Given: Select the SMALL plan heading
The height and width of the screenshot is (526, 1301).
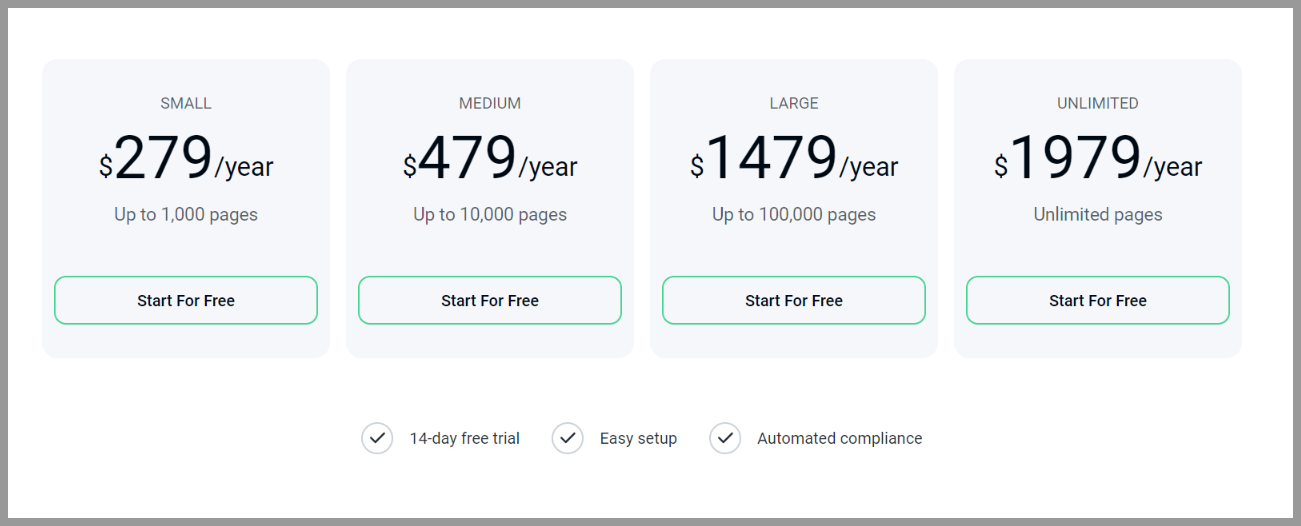Looking at the screenshot, I should pyautogui.click(x=186, y=103).
